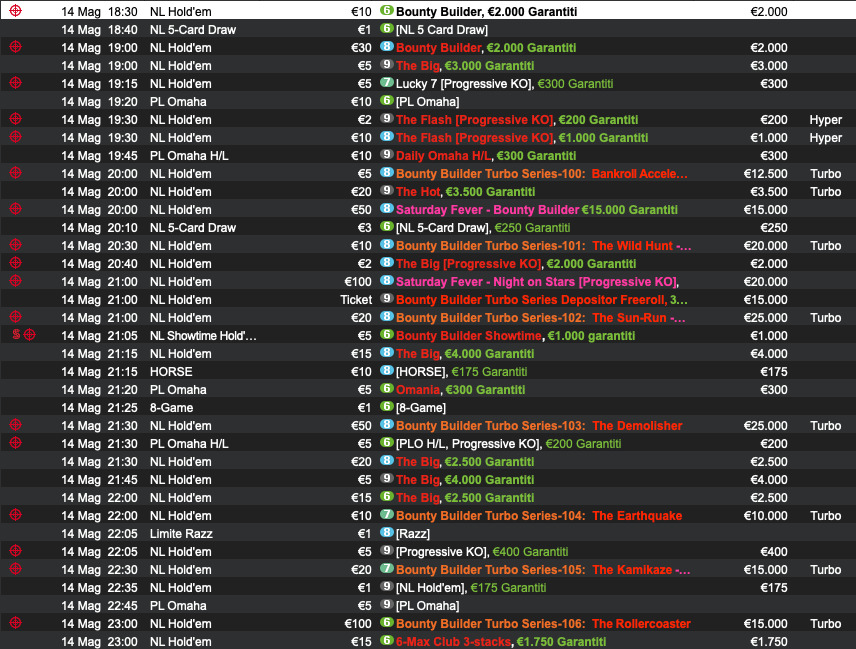Click the 9-max seat badge on The Big €3.000 Garantiti row
Screen dimensions: 856x649
[387, 64]
